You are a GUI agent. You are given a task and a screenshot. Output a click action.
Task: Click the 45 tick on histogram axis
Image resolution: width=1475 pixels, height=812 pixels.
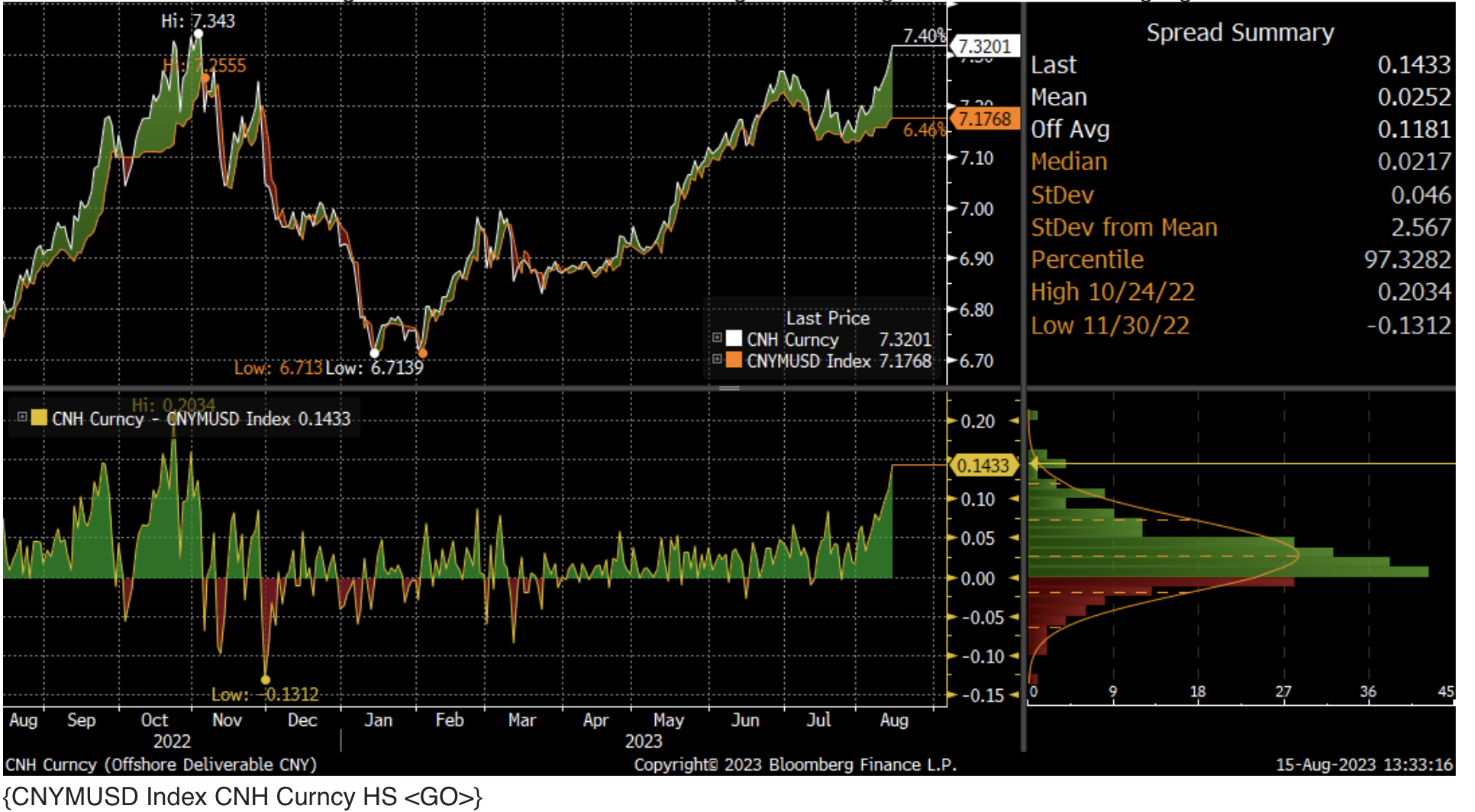pos(1446,691)
